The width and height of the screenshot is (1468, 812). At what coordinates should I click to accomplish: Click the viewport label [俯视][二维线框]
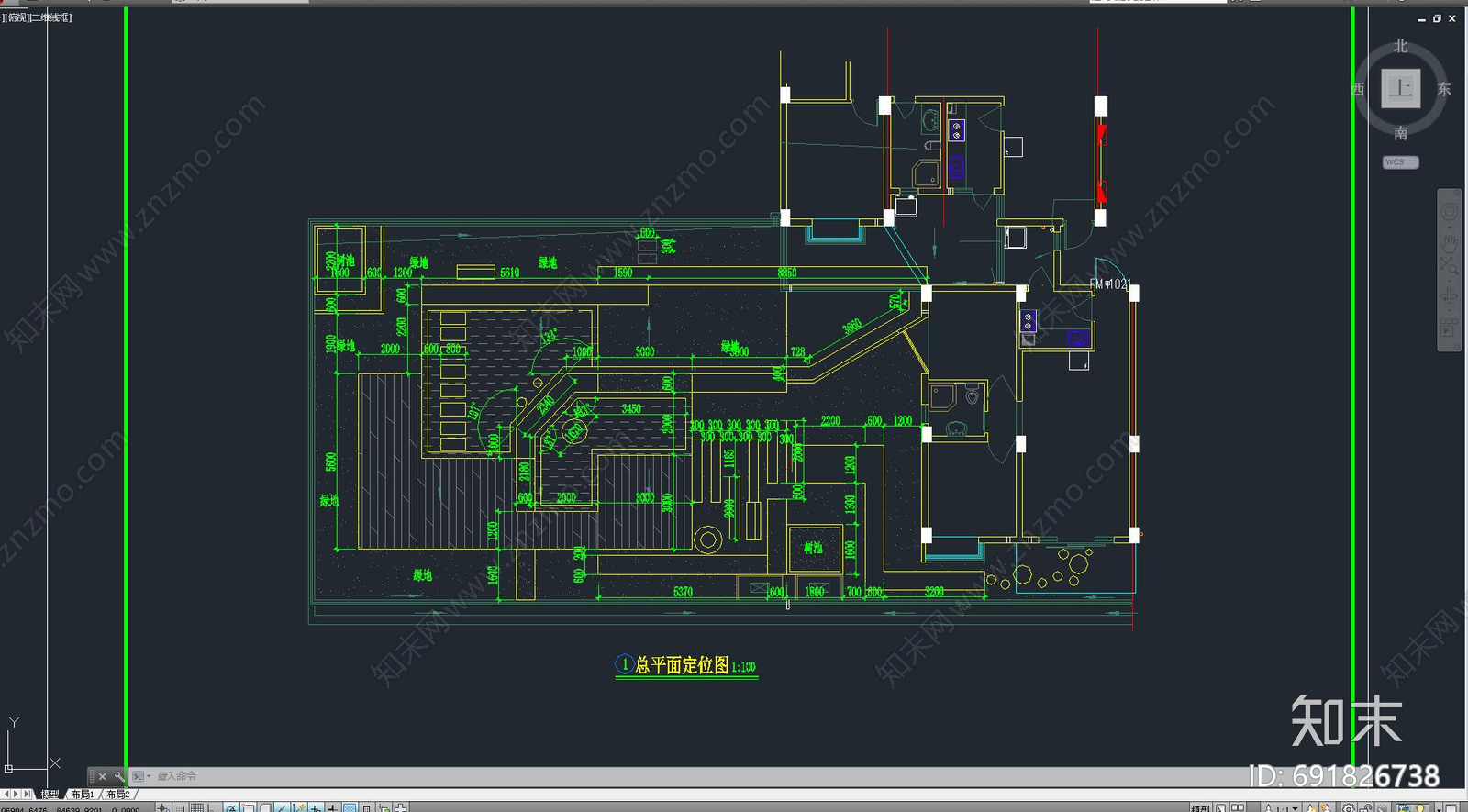click(37, 17)
